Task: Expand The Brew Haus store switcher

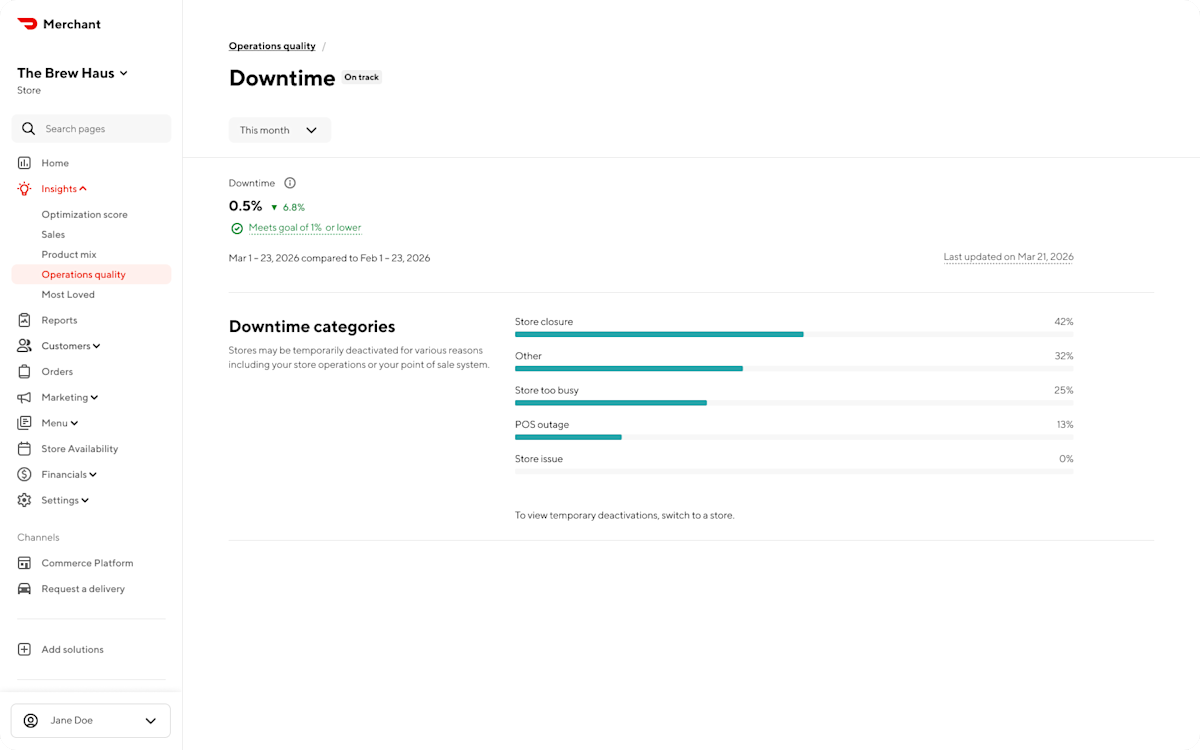Action: click(x=71, y=72)
